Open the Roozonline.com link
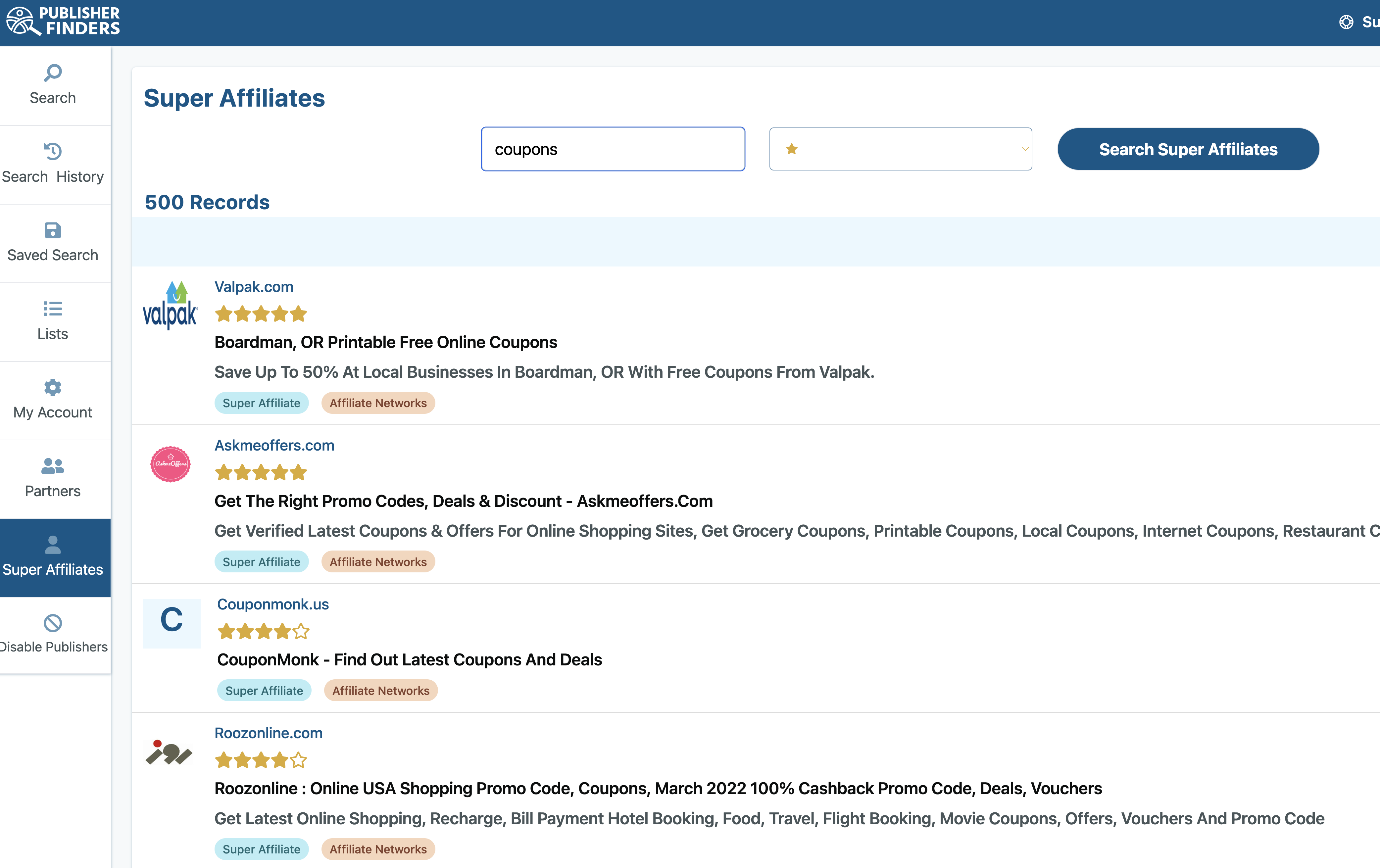Viewport: 1380px width, 868px height. pos(269,733)
